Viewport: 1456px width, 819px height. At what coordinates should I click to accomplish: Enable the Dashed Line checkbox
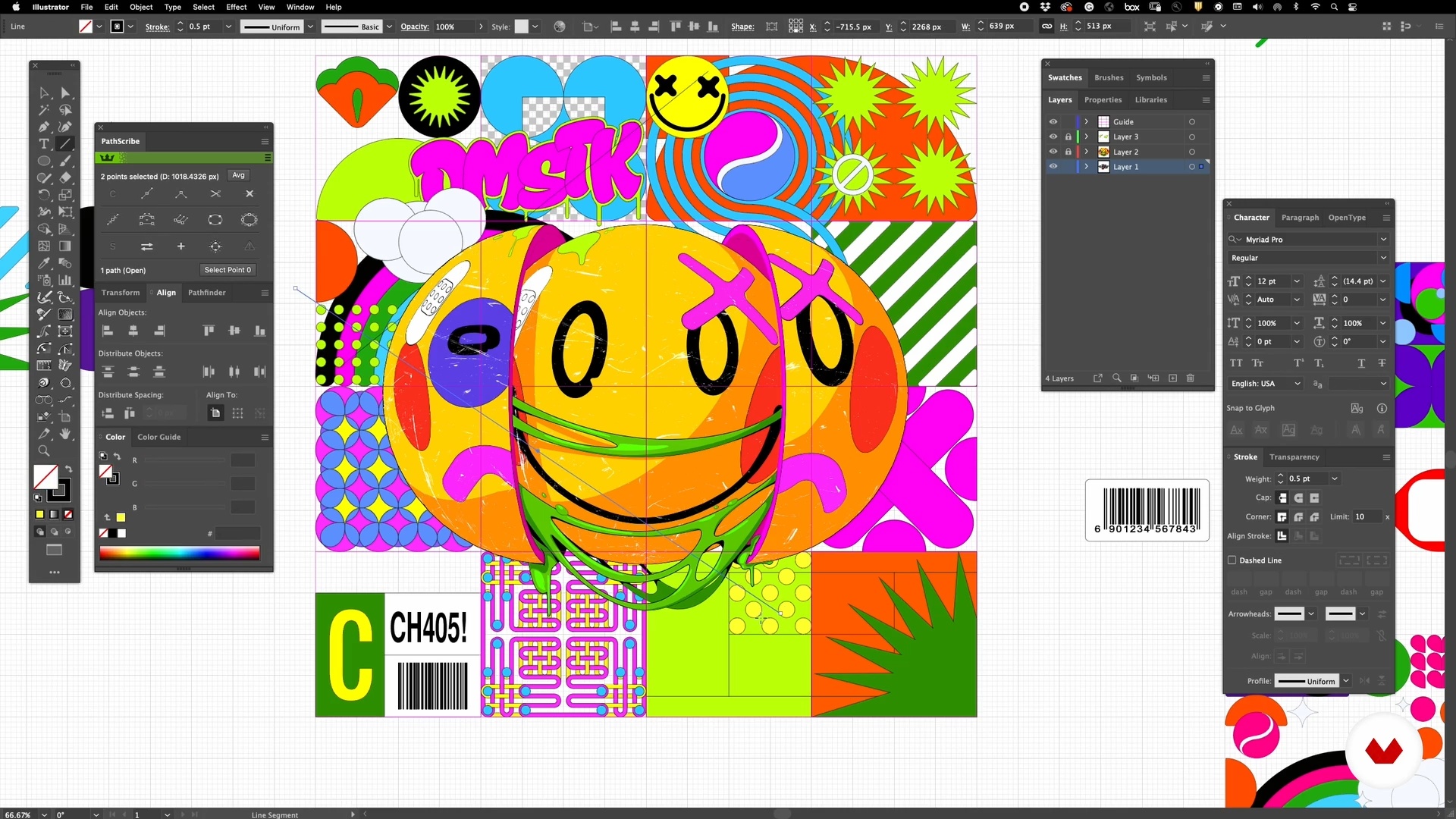(x=1232, y=560)
